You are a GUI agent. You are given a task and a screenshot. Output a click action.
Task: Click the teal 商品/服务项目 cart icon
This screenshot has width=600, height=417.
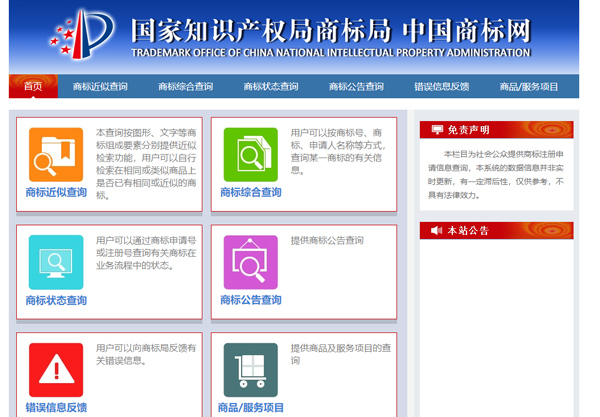pyautogui.click(x=250, y=370)
